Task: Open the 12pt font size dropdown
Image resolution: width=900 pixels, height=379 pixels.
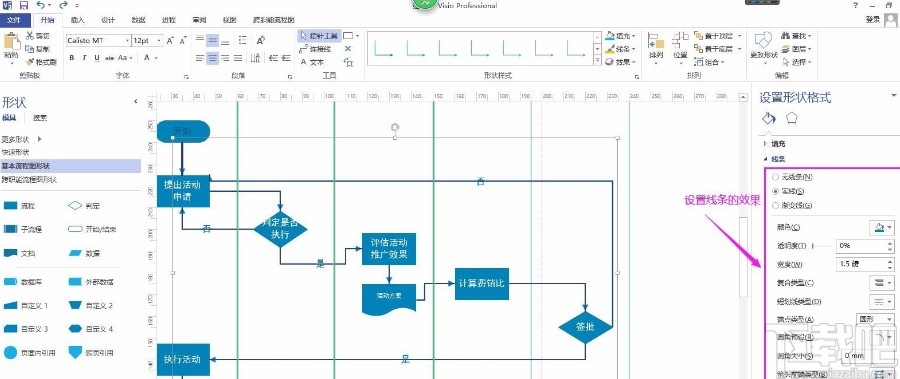Action: pyautogui.click(x=160, y=41)
